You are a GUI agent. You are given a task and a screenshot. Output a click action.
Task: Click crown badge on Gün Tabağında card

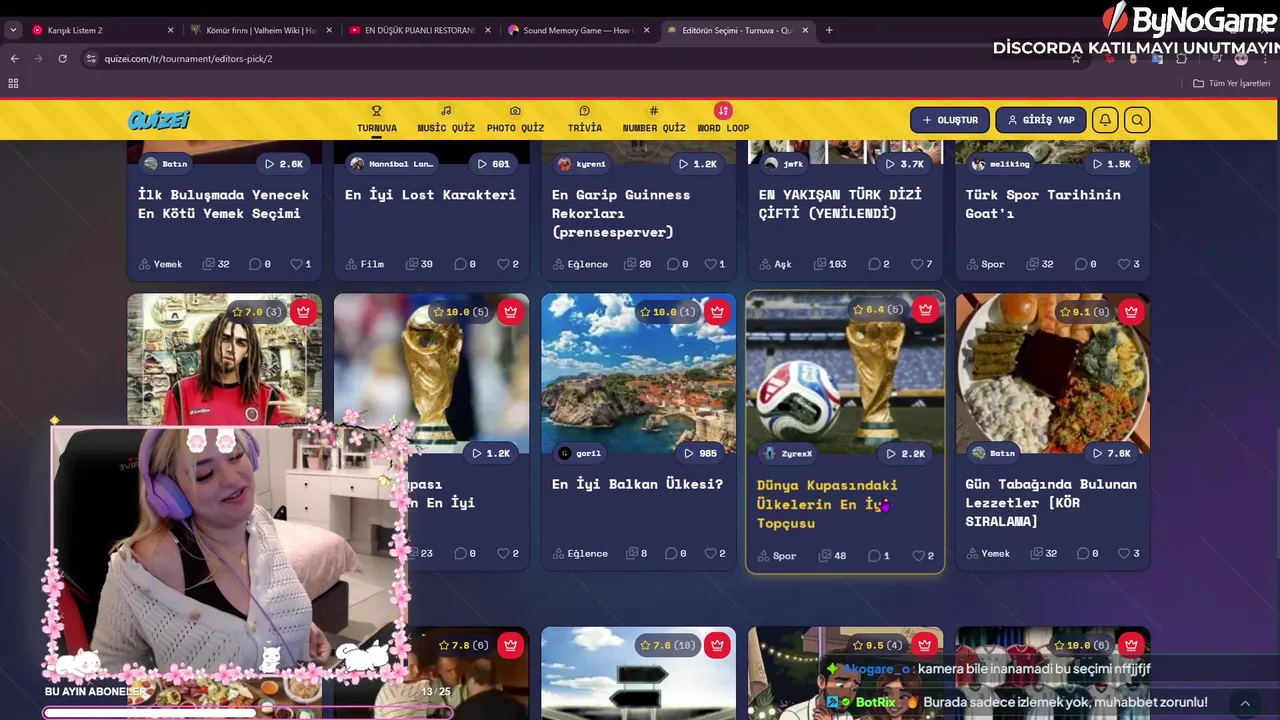pyautogui.click(x=1131, y=312)
